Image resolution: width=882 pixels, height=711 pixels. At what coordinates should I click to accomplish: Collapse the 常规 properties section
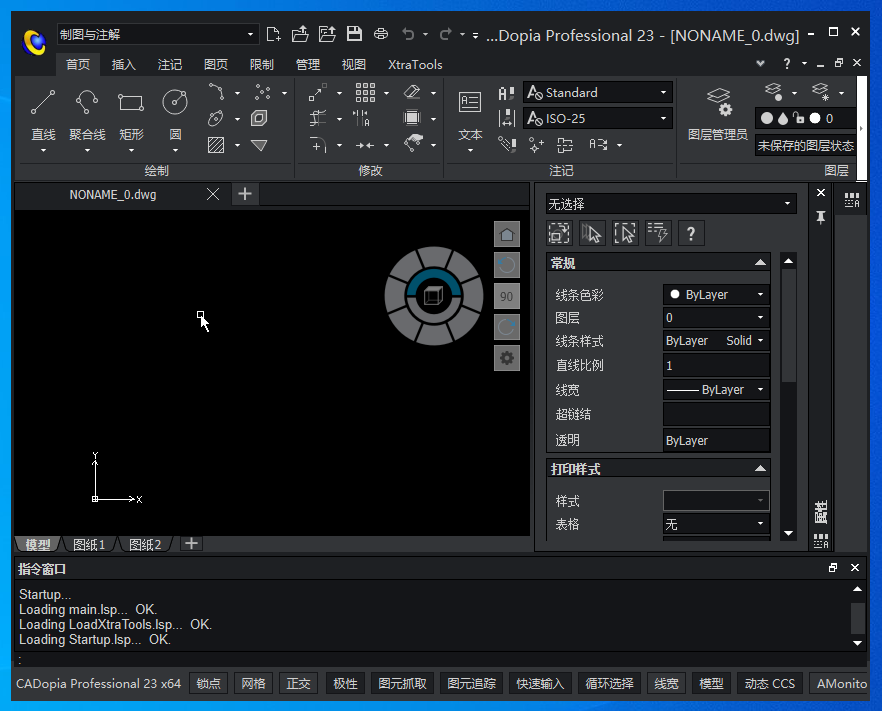[760, 263]
